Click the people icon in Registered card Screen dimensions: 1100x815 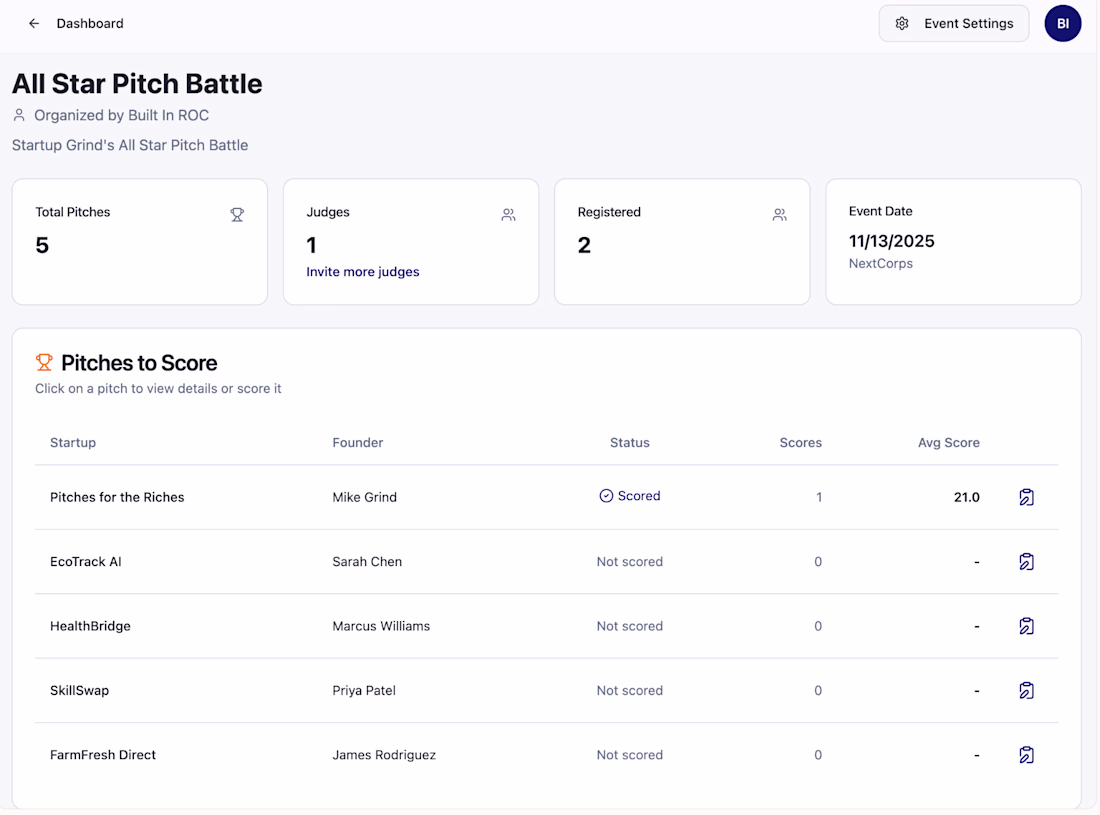click(779, 214)
